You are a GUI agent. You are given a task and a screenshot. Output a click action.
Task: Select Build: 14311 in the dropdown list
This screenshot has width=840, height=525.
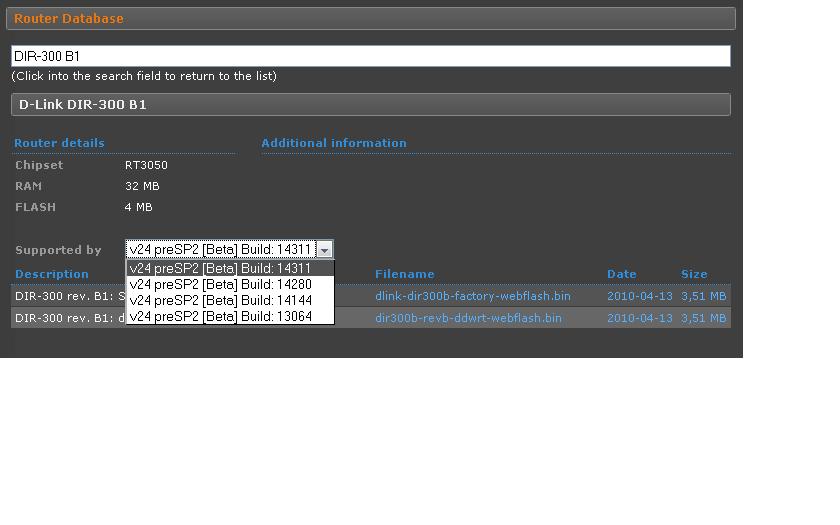pyautogui.click(x=230, y=268)
